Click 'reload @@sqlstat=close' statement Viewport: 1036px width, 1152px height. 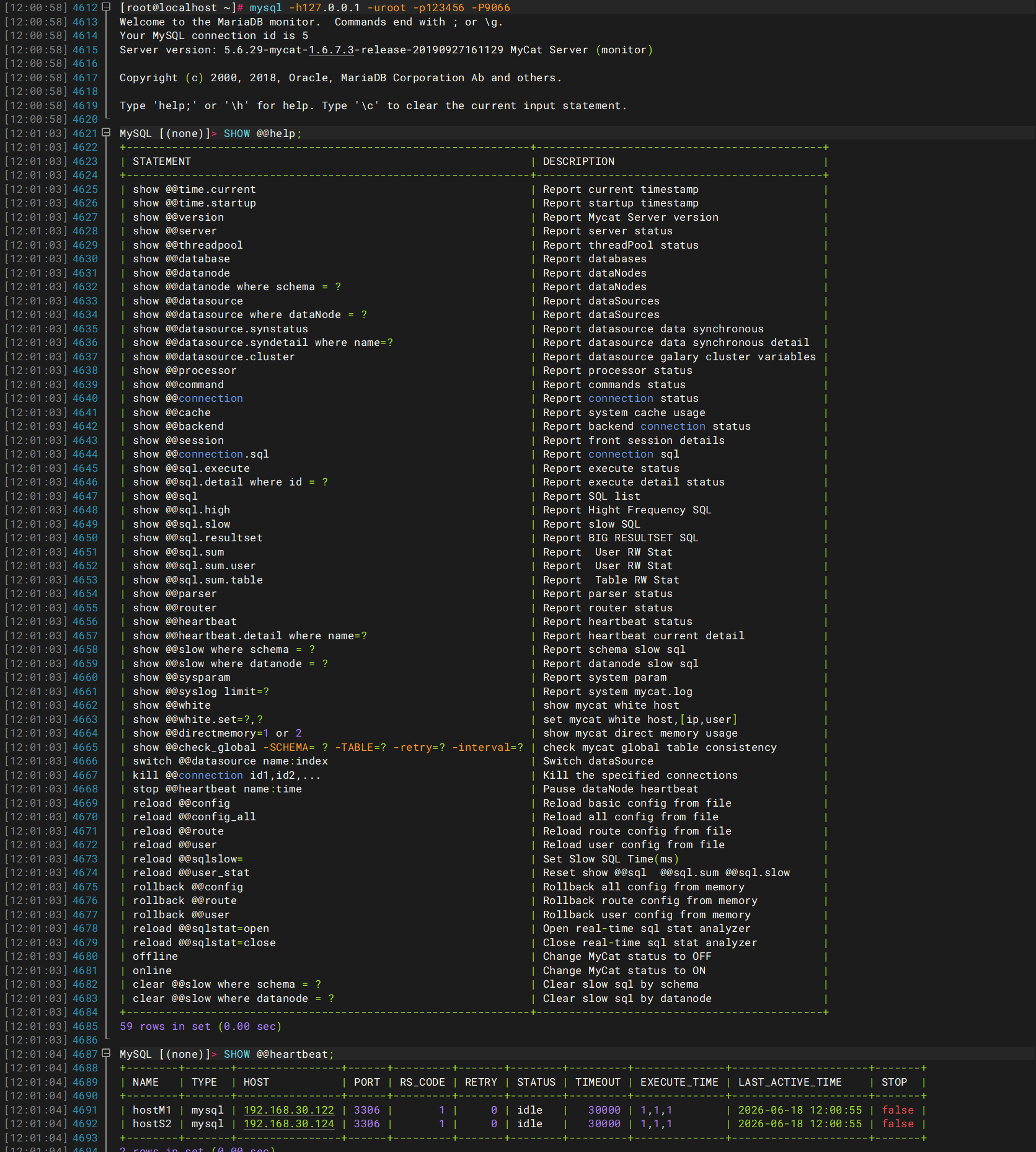[204, 942]
